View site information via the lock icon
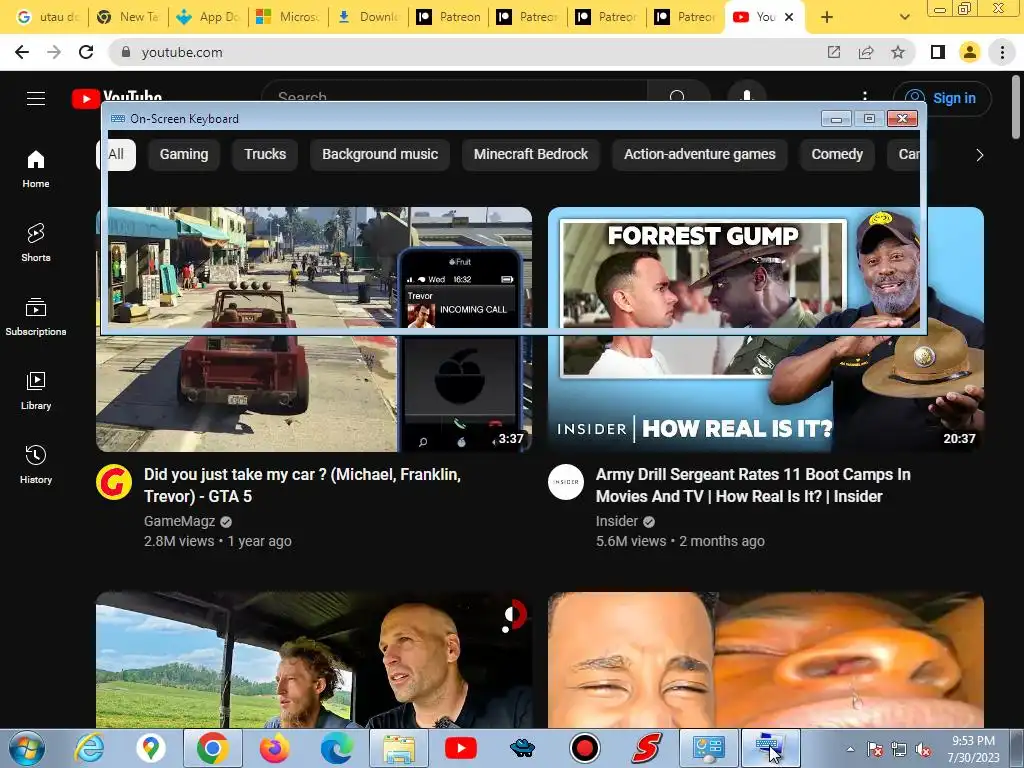This screenshot has width=1024, height=768. [126, 52]
